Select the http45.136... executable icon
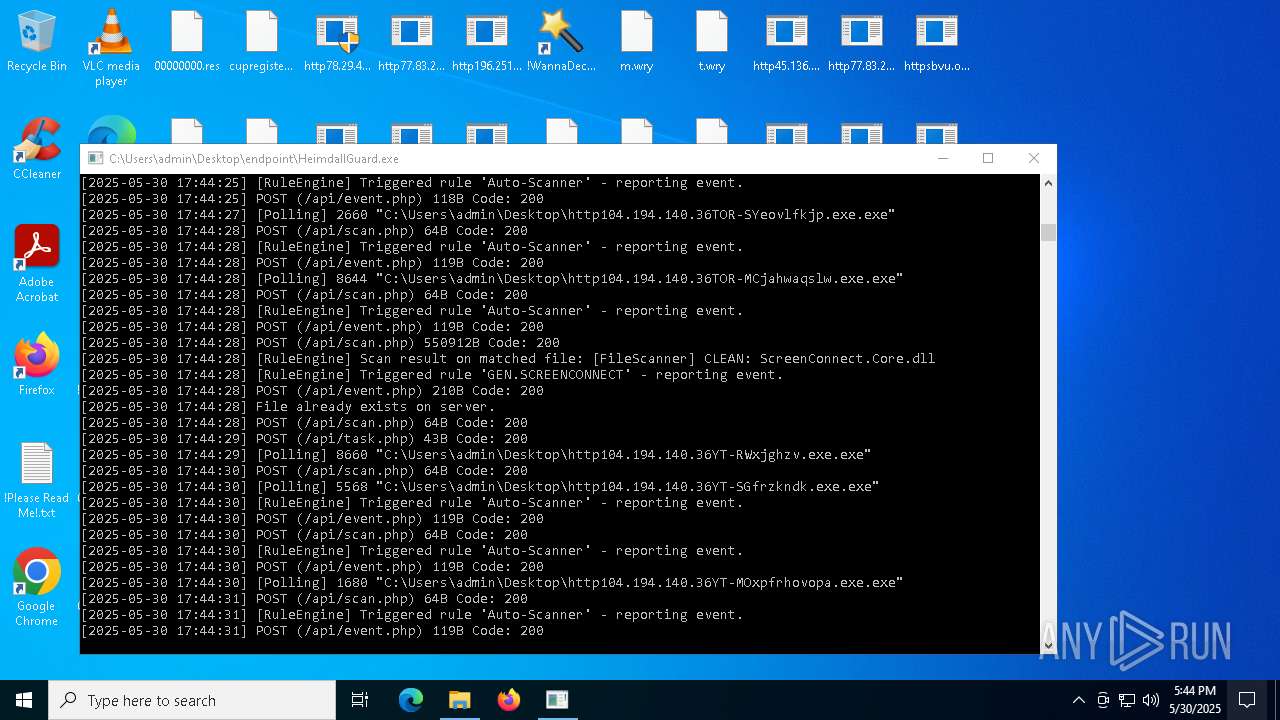Screen dimensions: 1280x720 coord(786,42)
